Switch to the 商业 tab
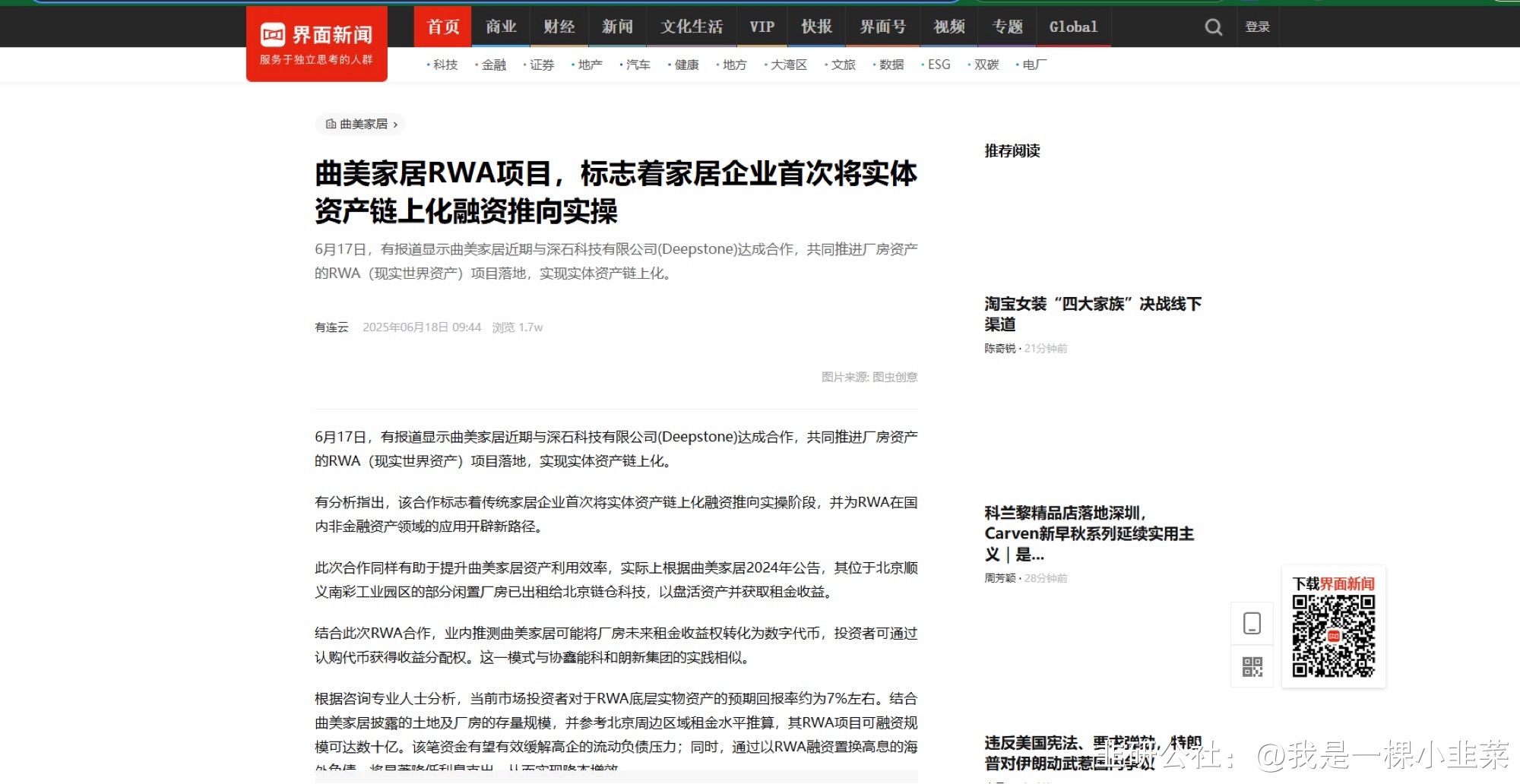 [x=501, y=27]
